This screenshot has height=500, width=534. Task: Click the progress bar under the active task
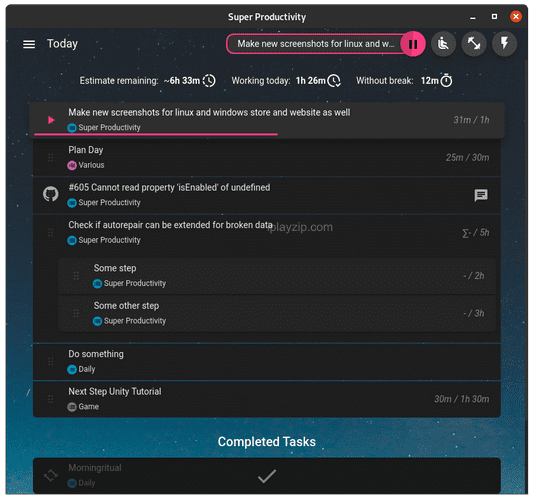point(156,135)
